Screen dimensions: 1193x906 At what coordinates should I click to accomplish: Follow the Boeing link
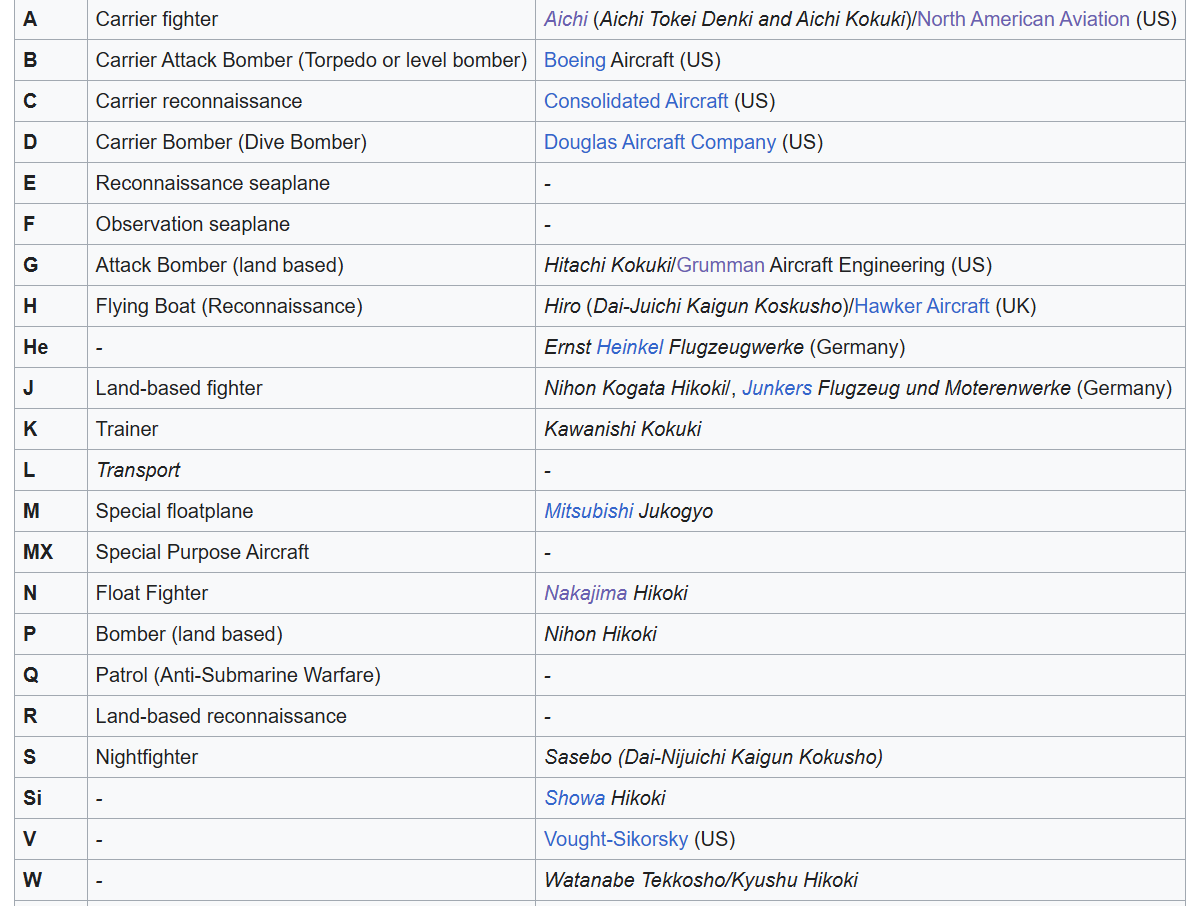(574, 60)
